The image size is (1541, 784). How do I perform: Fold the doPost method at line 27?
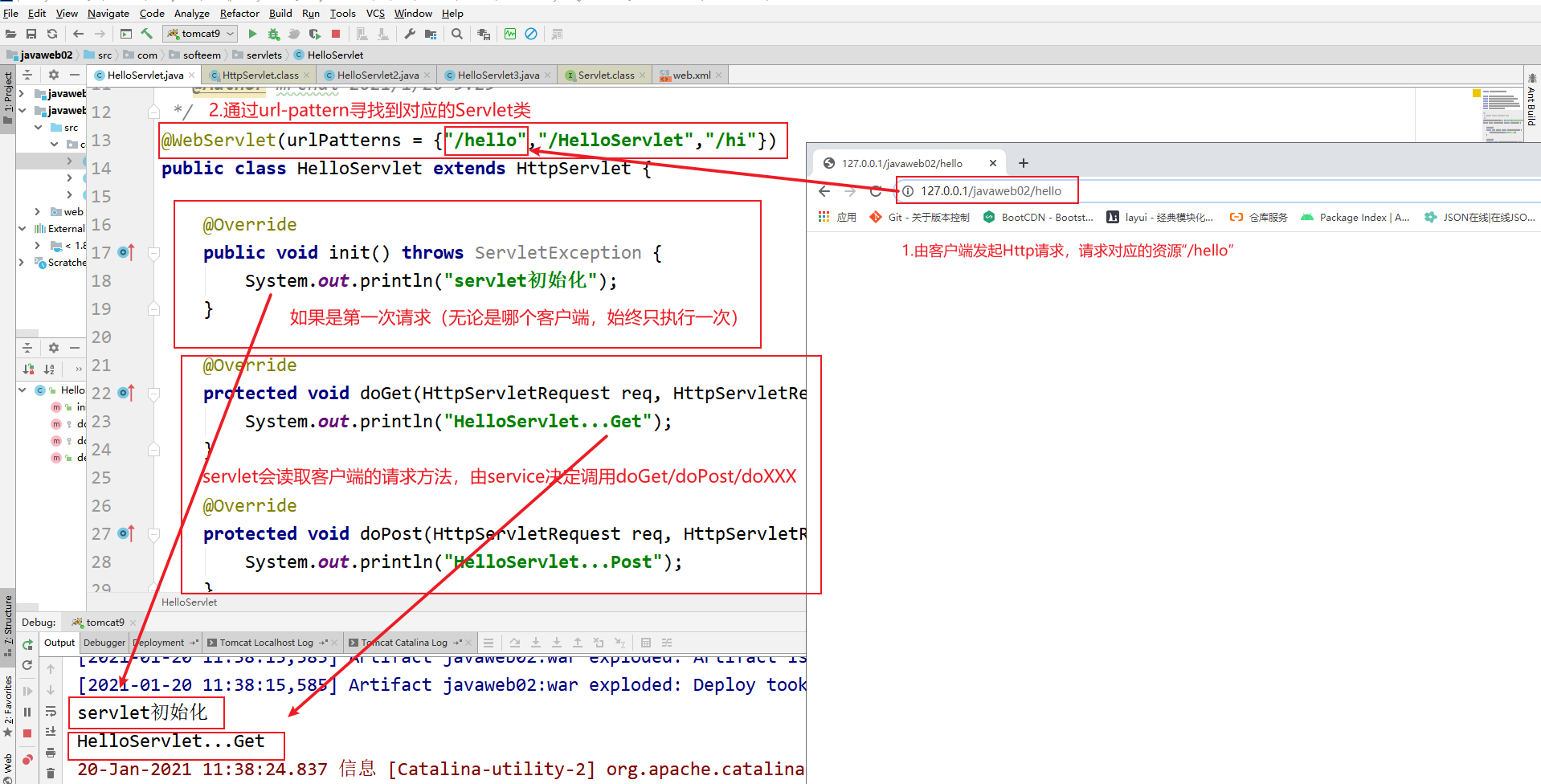pyautogui.click(x=154, y=534)
